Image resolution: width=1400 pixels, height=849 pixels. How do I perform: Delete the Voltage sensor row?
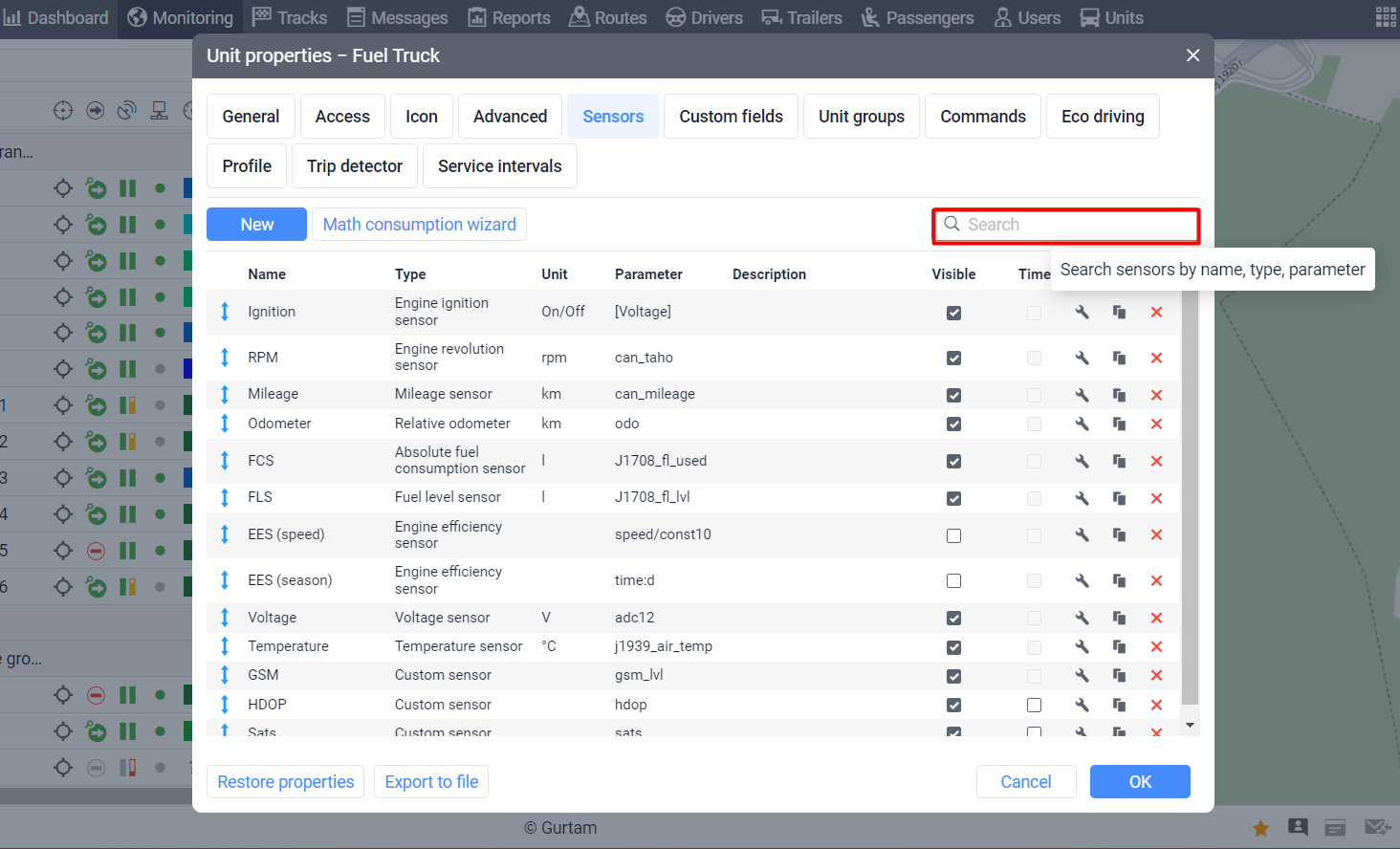(1156, 619)
